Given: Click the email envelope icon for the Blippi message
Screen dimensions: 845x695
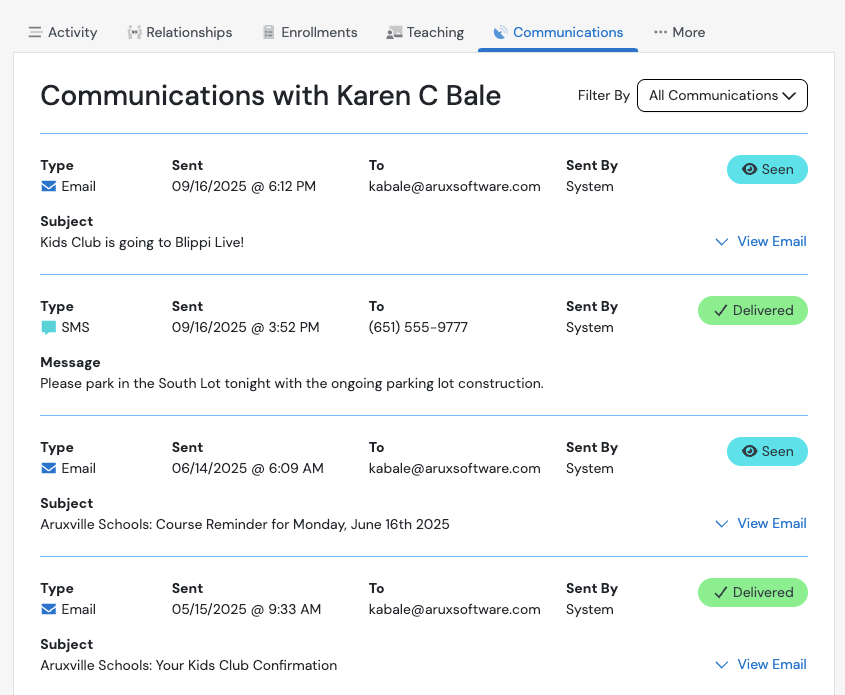Looking at the screenshot, I should tap(47, 186).
